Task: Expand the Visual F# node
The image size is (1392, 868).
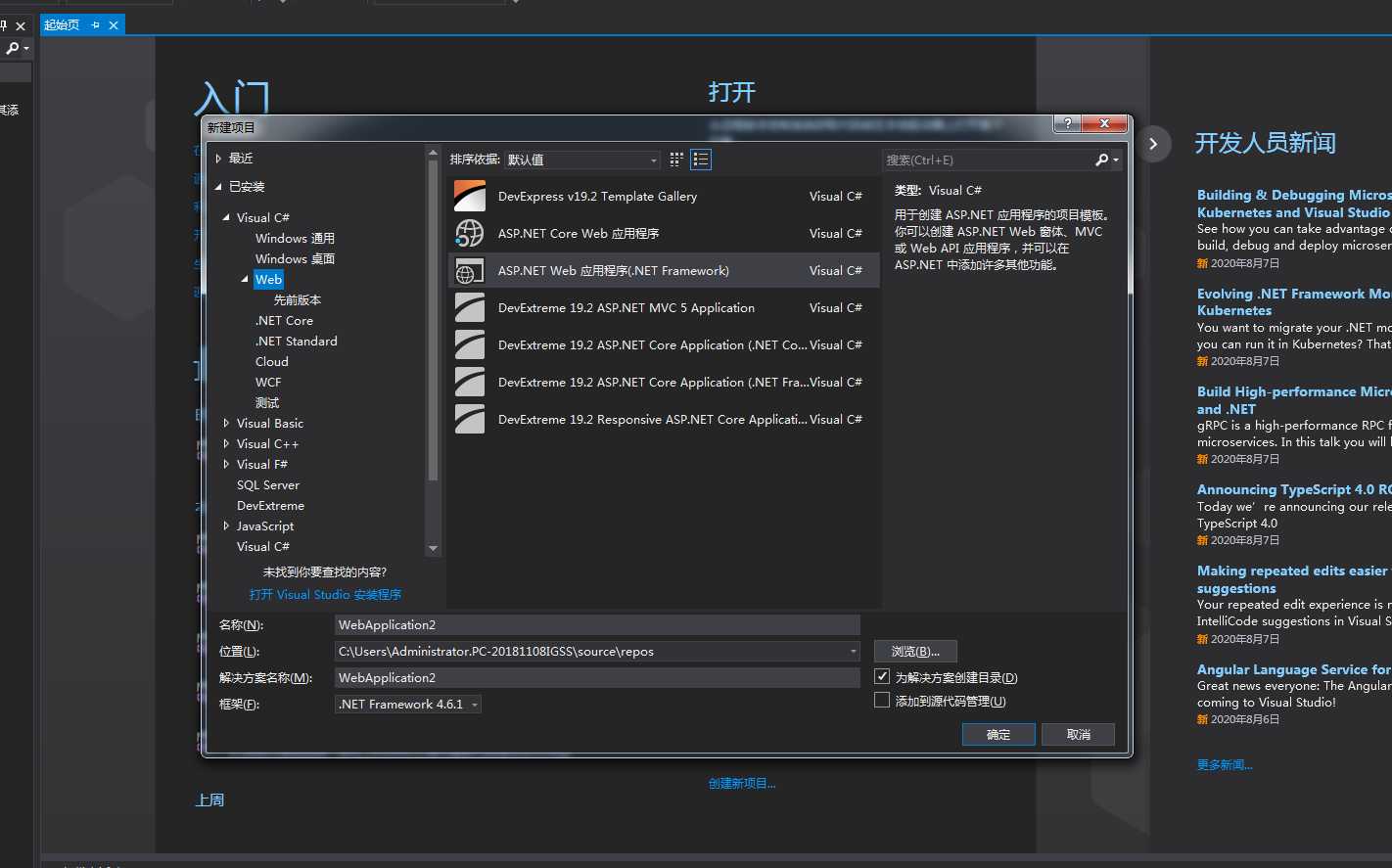Action: pos(226,464)
